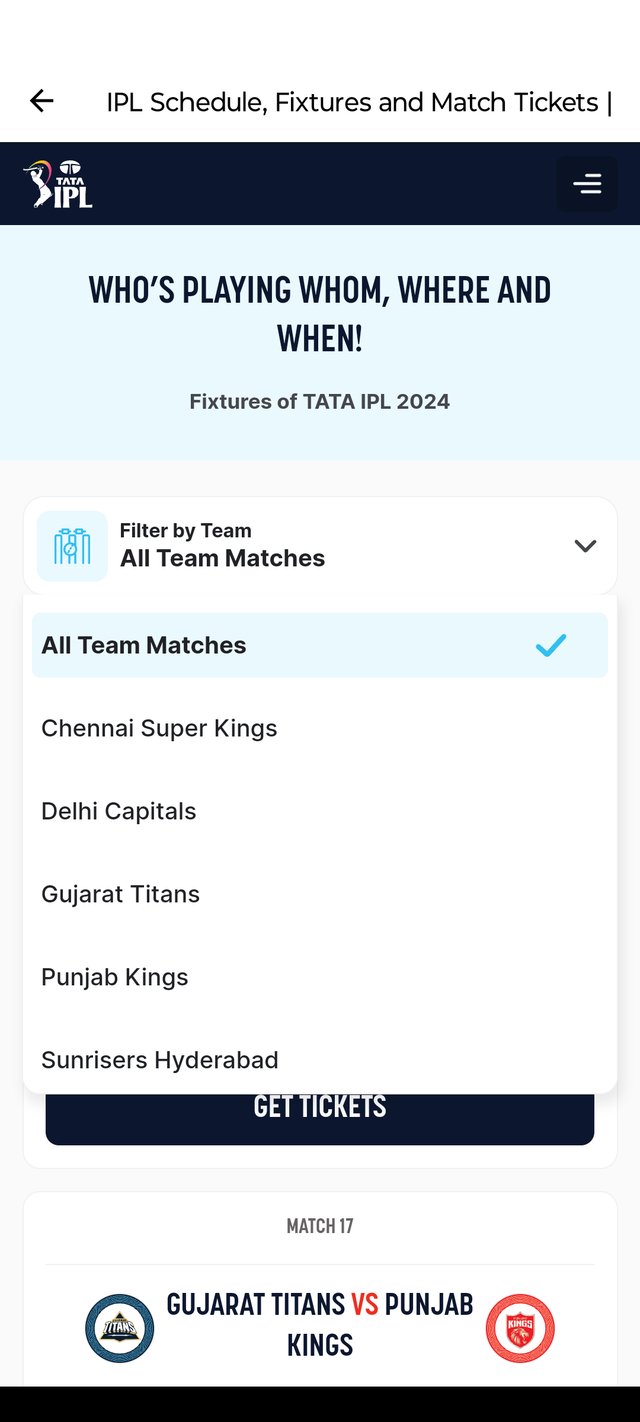Choose Sunrisers Hyderabad team option
The width and height of the screenshot is (640, 1422).
[x=160, y=1060]
